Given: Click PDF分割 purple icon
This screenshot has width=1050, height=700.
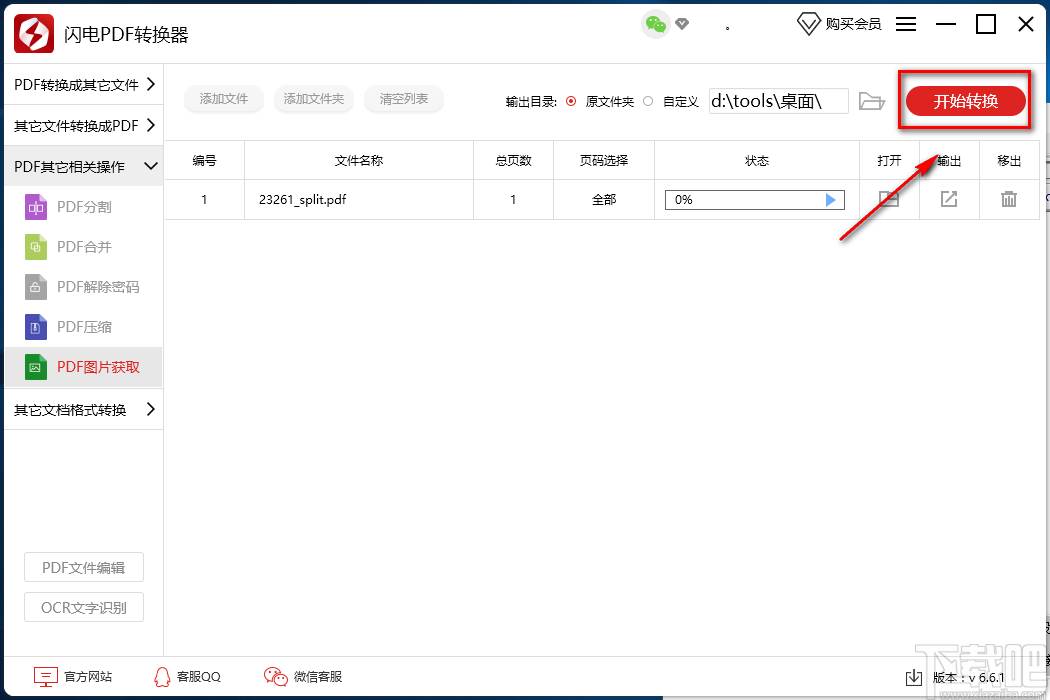Looking at the screenshot, I should click(35, 207).
